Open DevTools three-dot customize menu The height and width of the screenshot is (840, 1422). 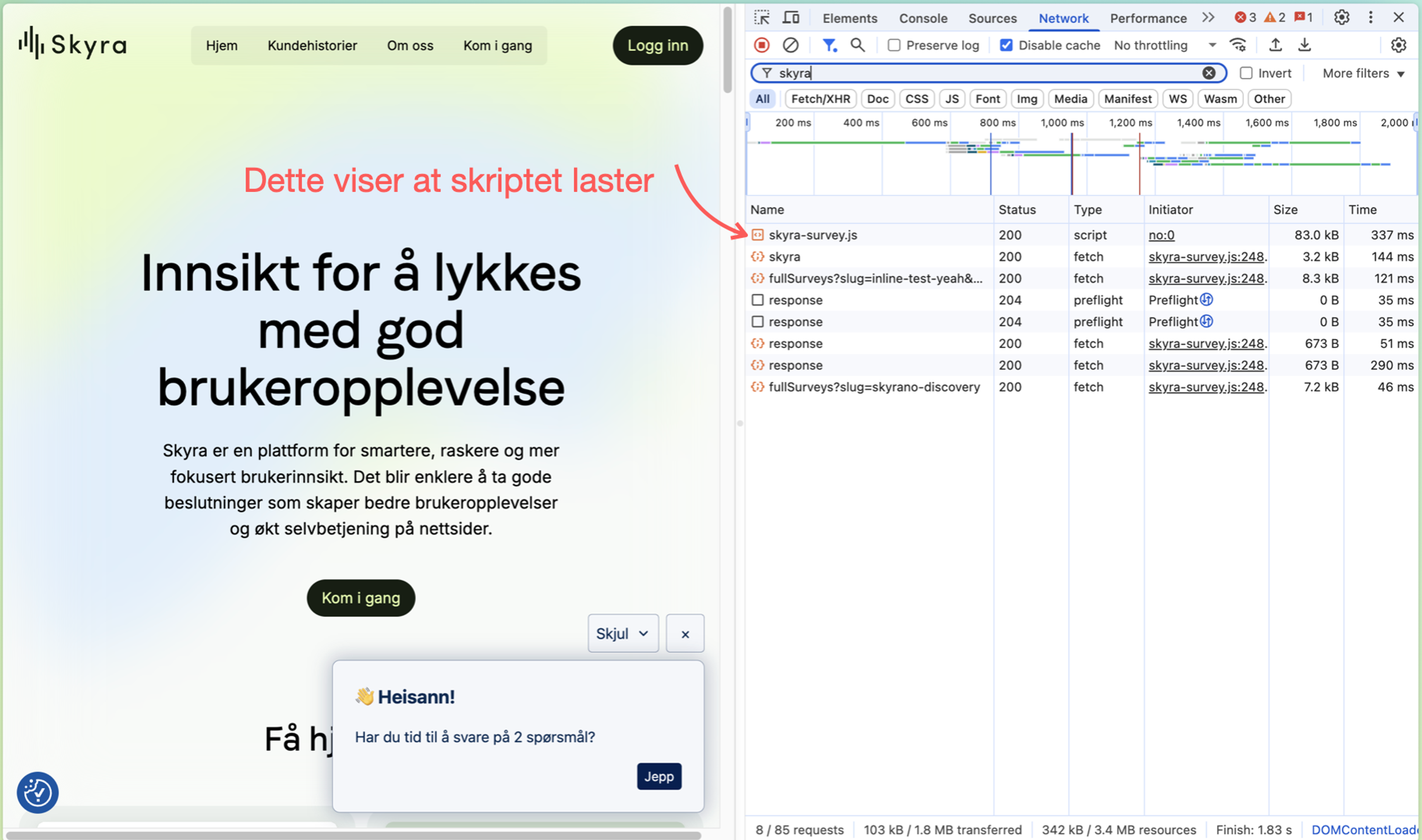[1371, 17]
